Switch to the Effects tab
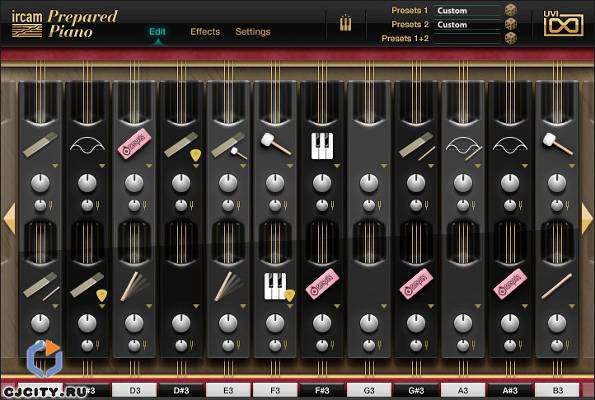595x400 pixels. point(205,31)
